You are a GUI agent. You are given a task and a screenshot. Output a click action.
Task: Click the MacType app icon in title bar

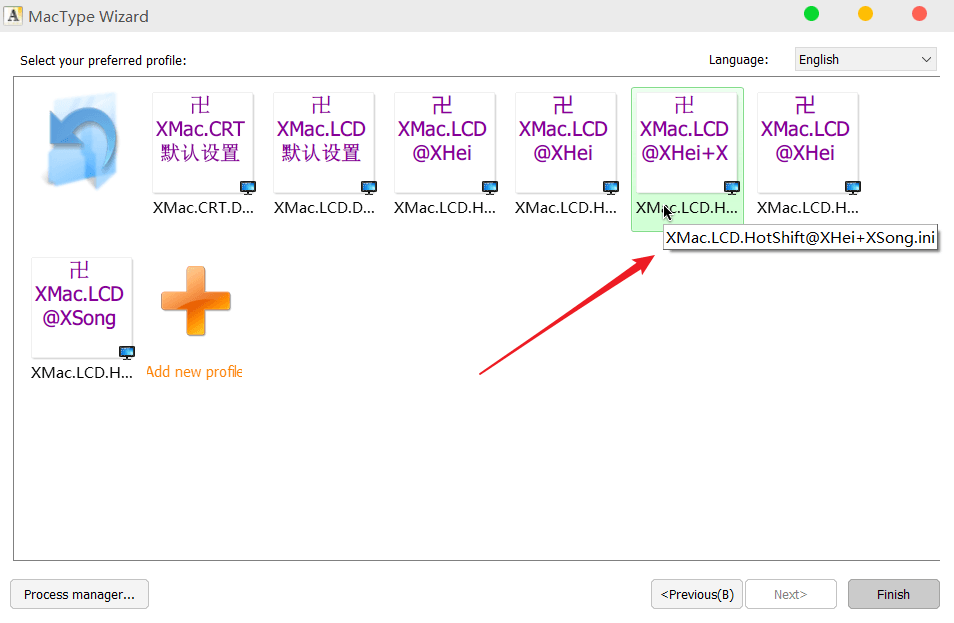pyautogui.click(x=13, y=15)
